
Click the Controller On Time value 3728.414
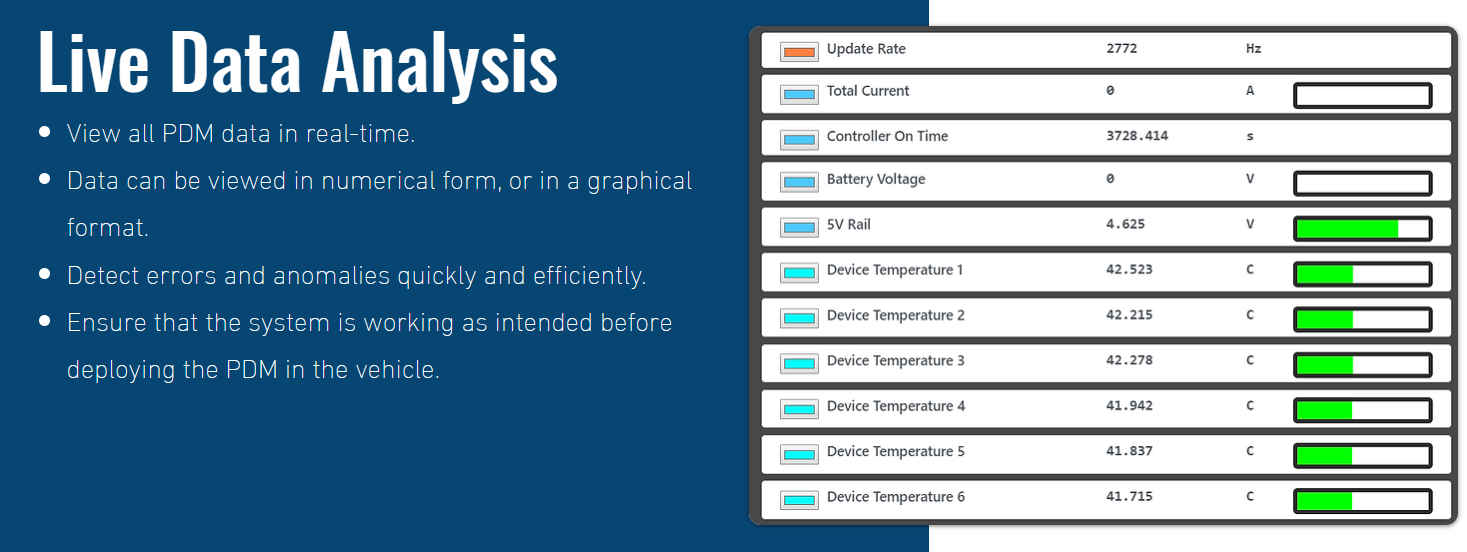1137,136
